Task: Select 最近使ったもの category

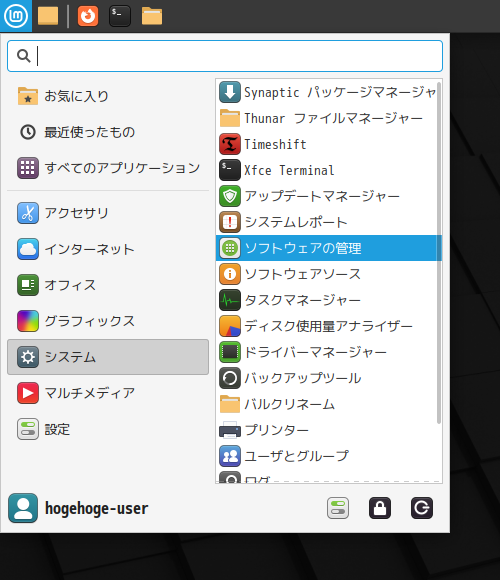Action: pyautogui.click(x=108, y=132)
